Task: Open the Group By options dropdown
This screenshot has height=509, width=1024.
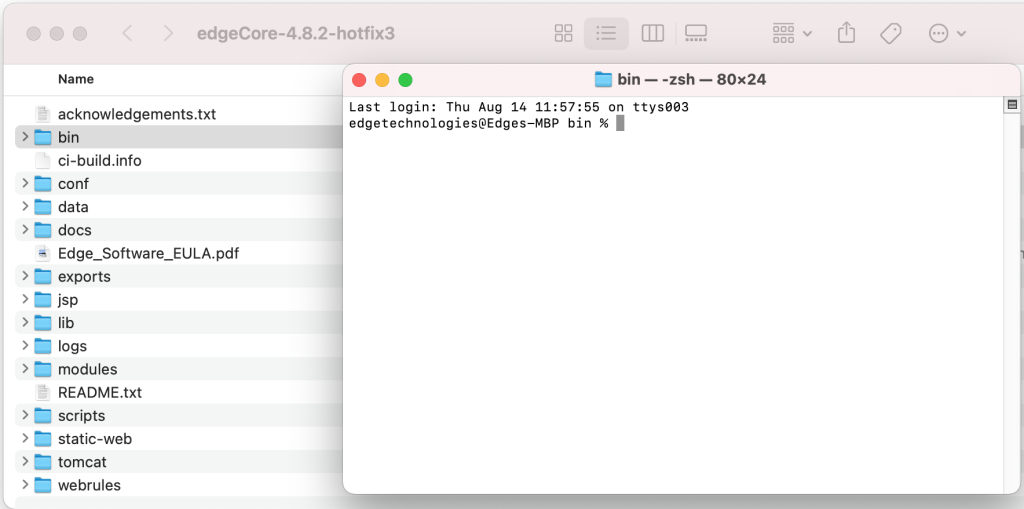Action: pos(792,33)
